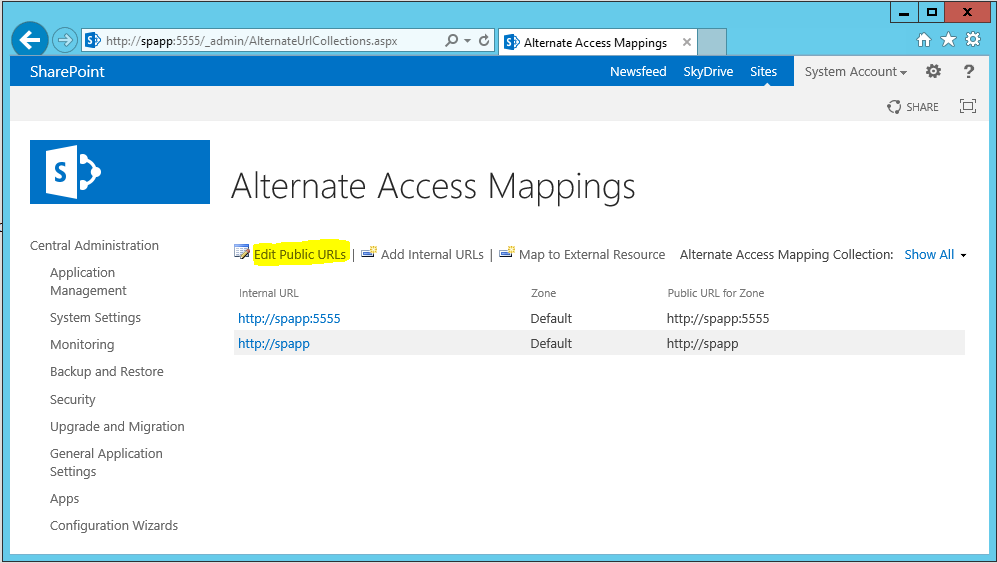Toggle Focus on Content icon
This screenshot has width=997, height=563.
(968, 106)
